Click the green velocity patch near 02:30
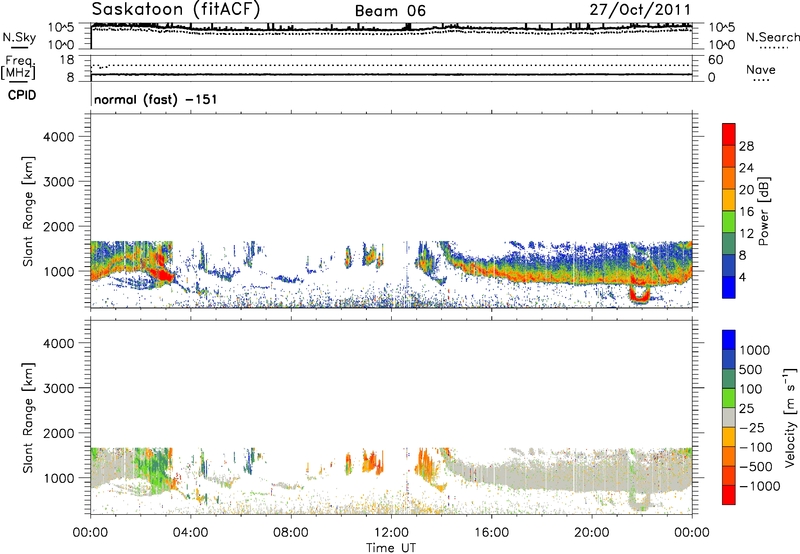 coord(156,472)
